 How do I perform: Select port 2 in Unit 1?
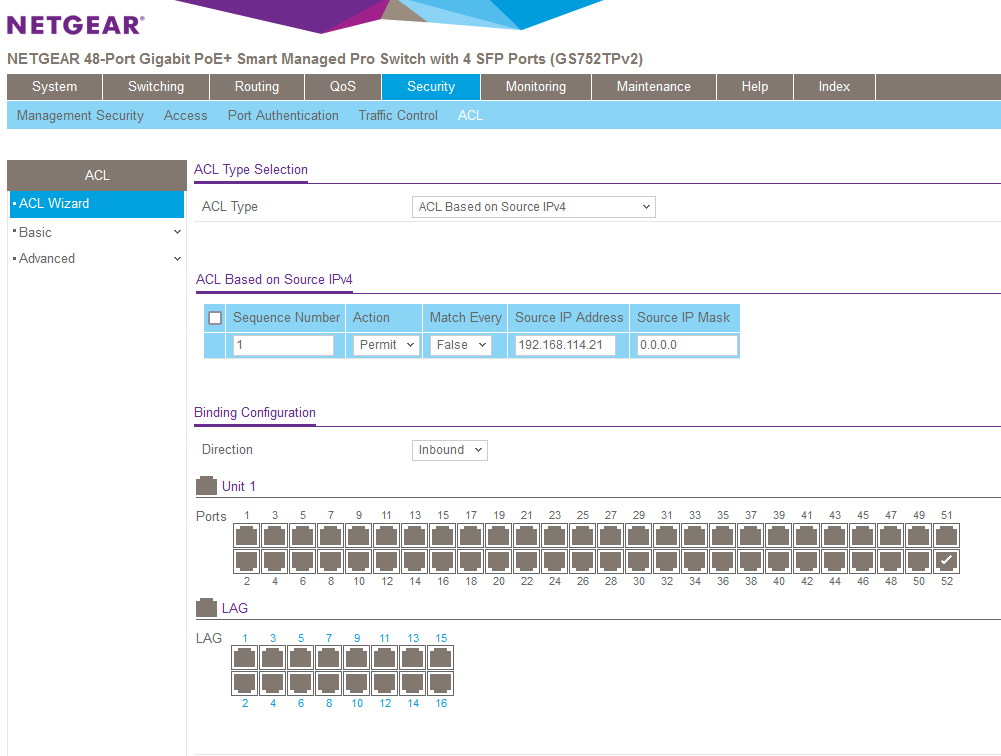pyautogui.click(x=246, y=561)
